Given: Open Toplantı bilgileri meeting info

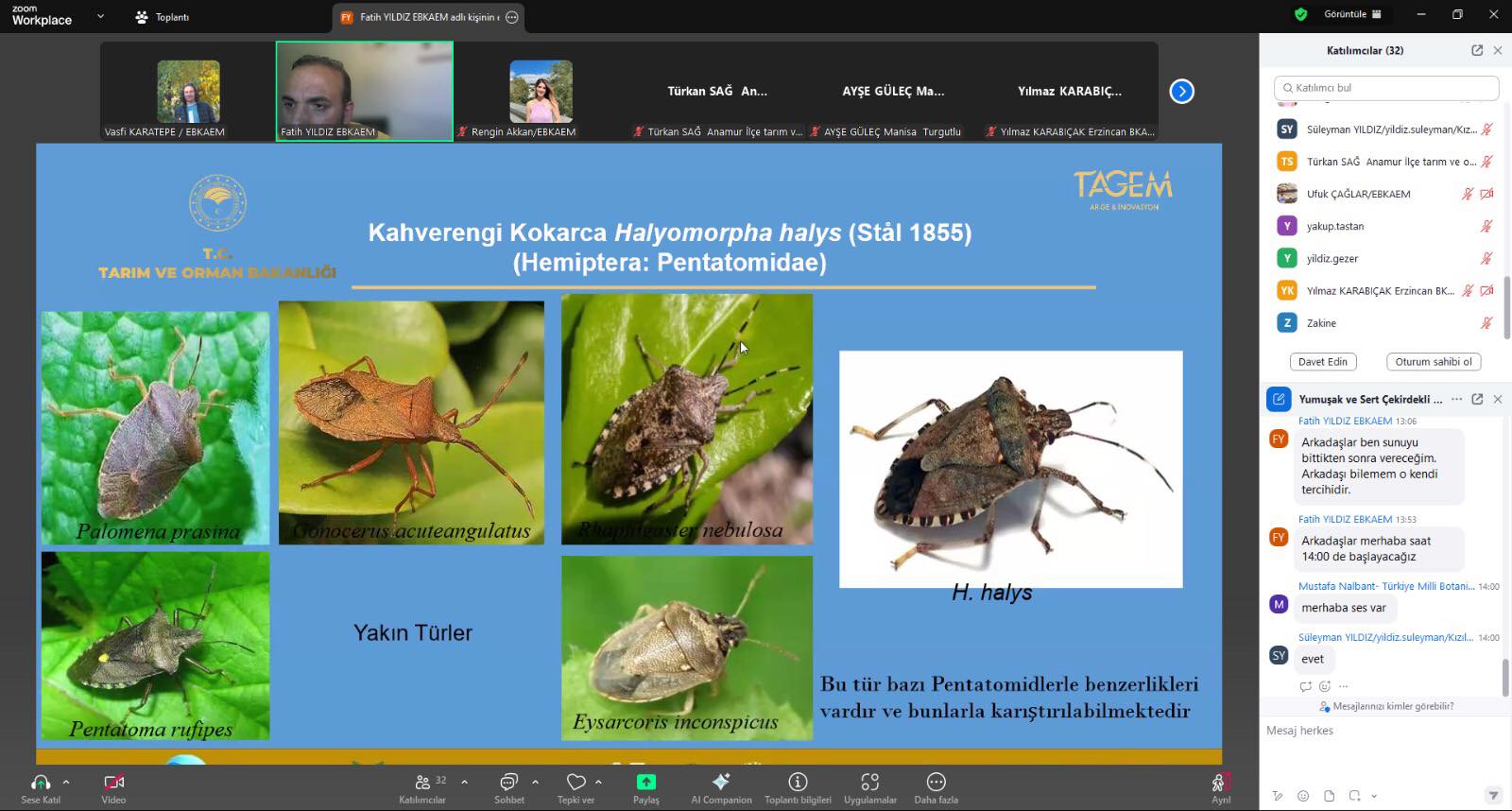Looking at the screenshot, I should click(x=798, y=783).
